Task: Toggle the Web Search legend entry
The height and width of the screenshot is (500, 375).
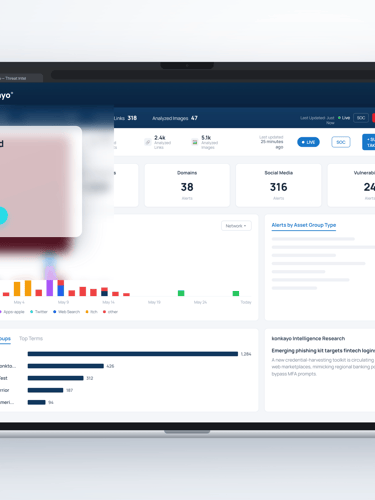Action: click(x=66, y=312)
